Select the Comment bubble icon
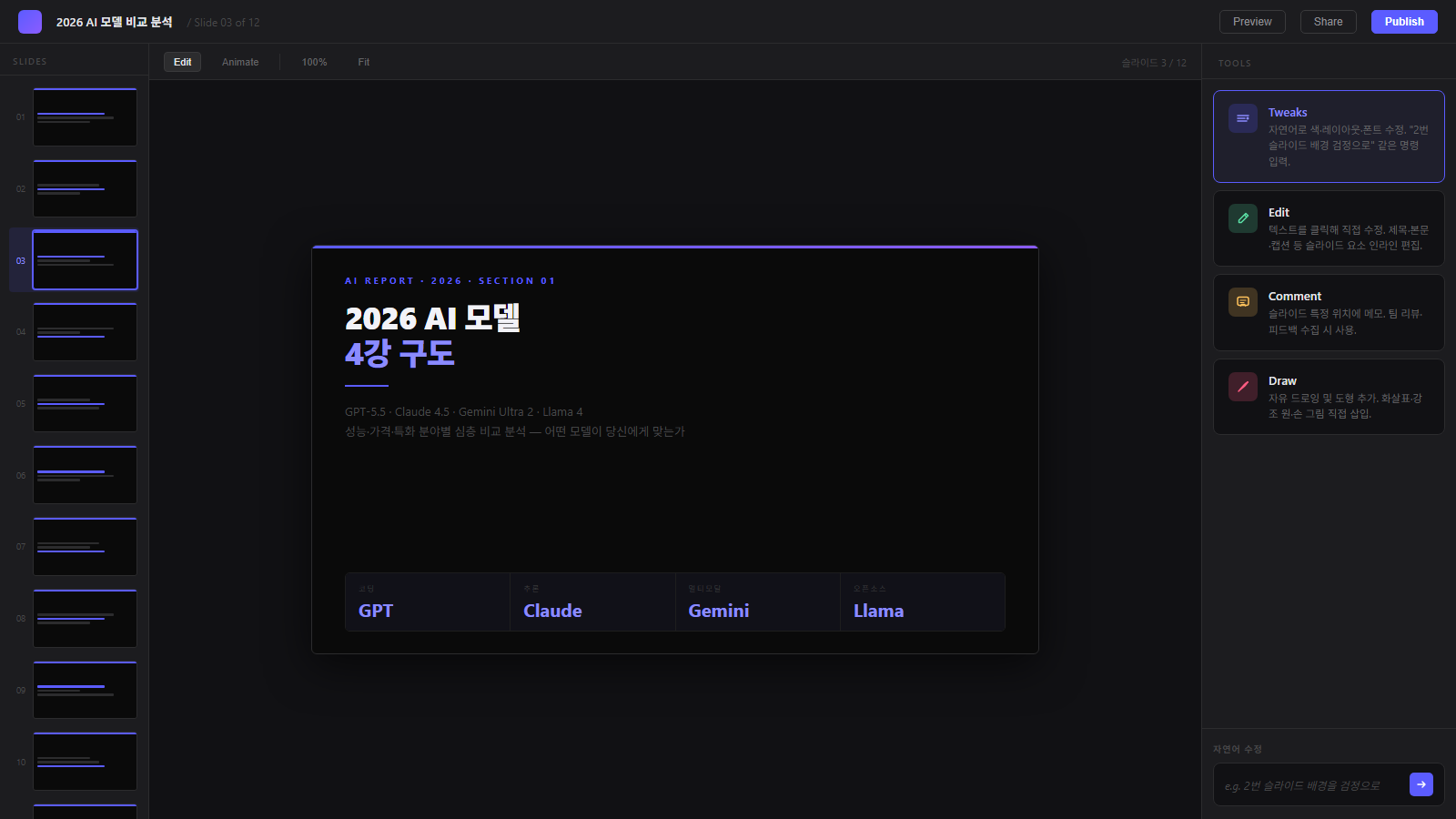This screenshot has height=819, width=1456. coord(1243,302)
